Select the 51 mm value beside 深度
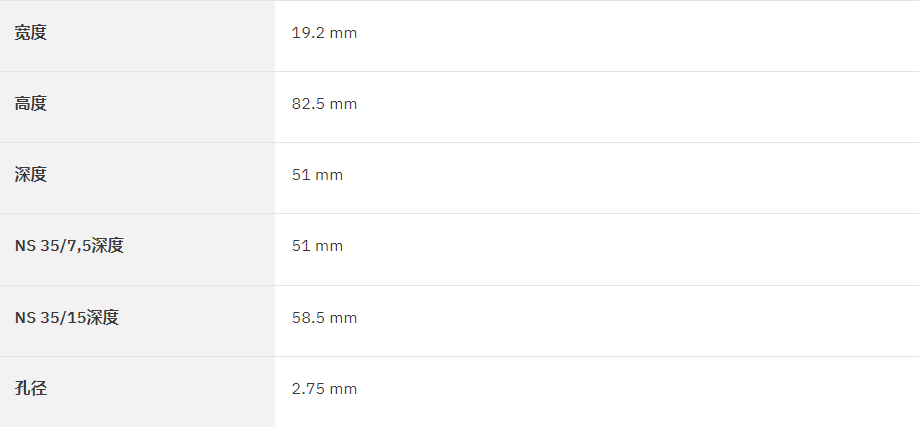This screenshot has height=427, width=919. [317, 175]
